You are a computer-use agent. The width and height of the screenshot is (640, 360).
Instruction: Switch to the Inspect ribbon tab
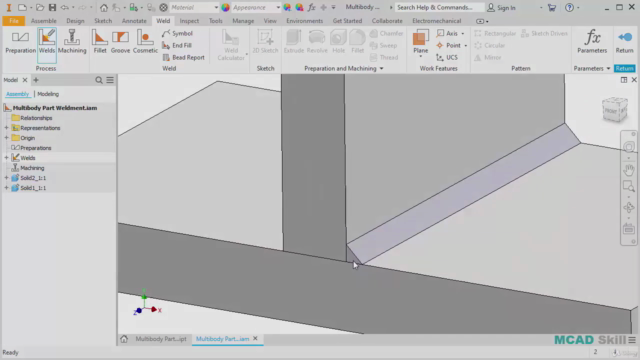tap(189, 21)
